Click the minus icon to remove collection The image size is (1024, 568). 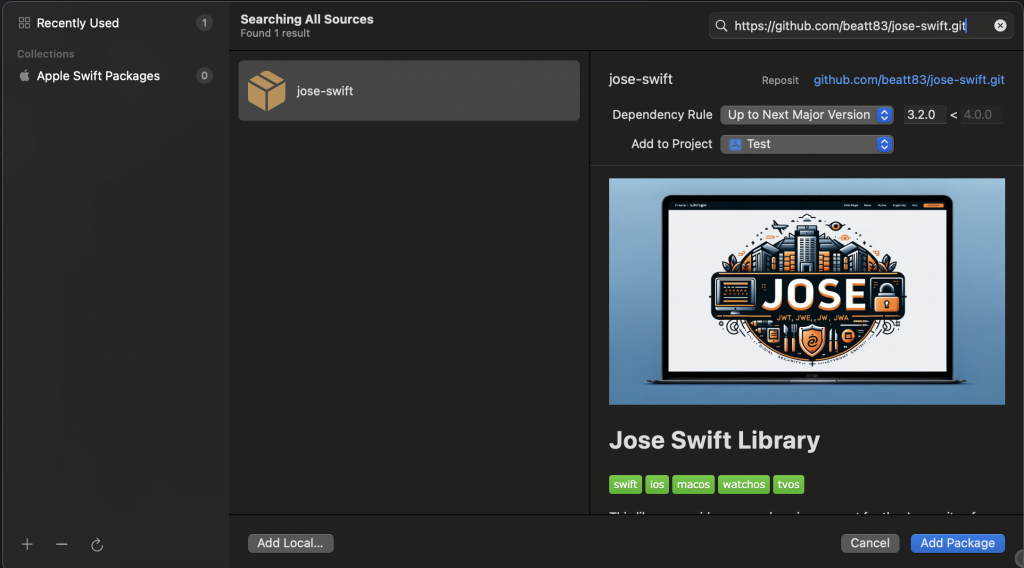point(61,544)
